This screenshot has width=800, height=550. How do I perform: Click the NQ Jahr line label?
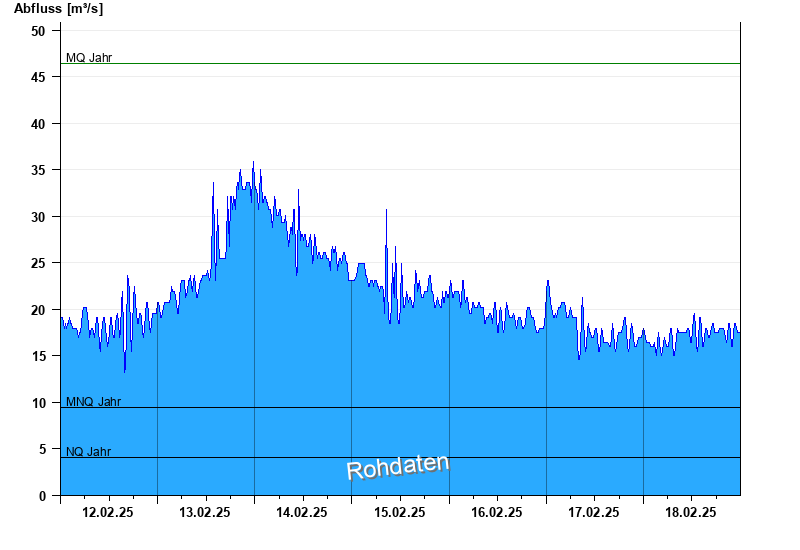88,452
